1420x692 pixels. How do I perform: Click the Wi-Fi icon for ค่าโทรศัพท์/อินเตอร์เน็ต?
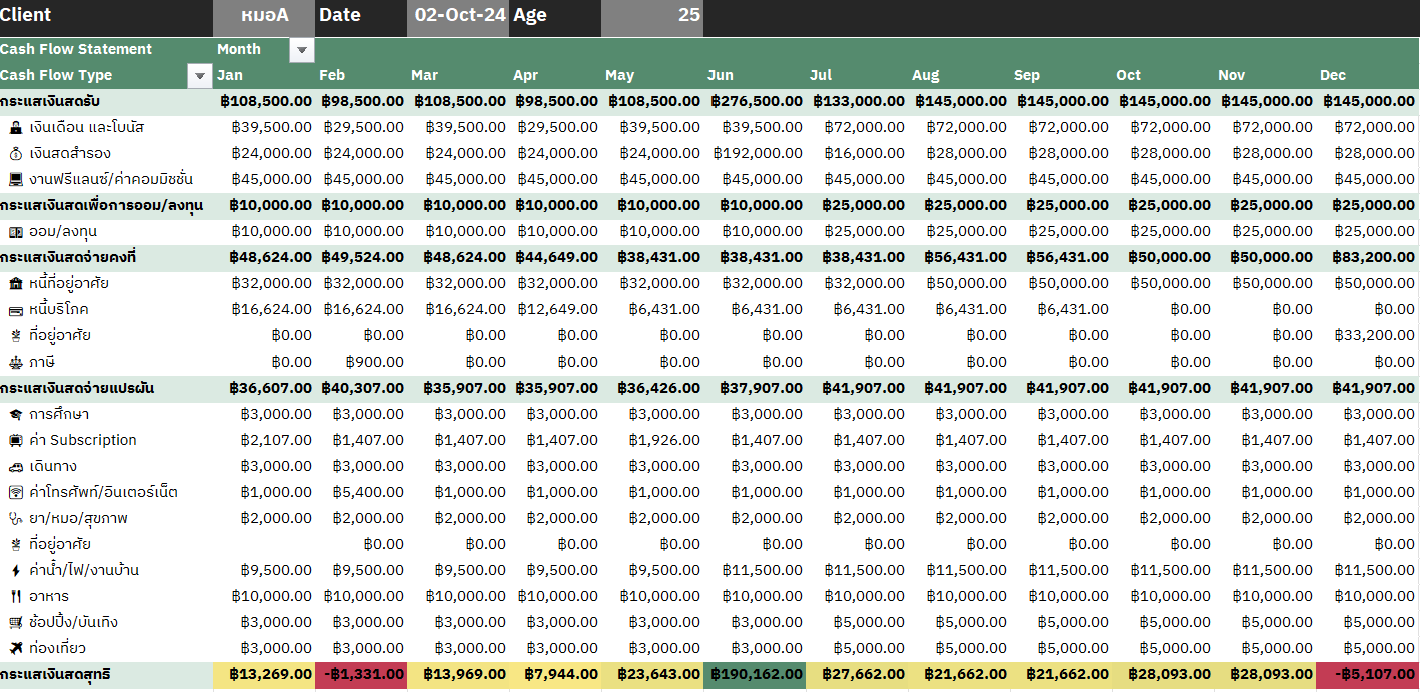click(15, 492)
